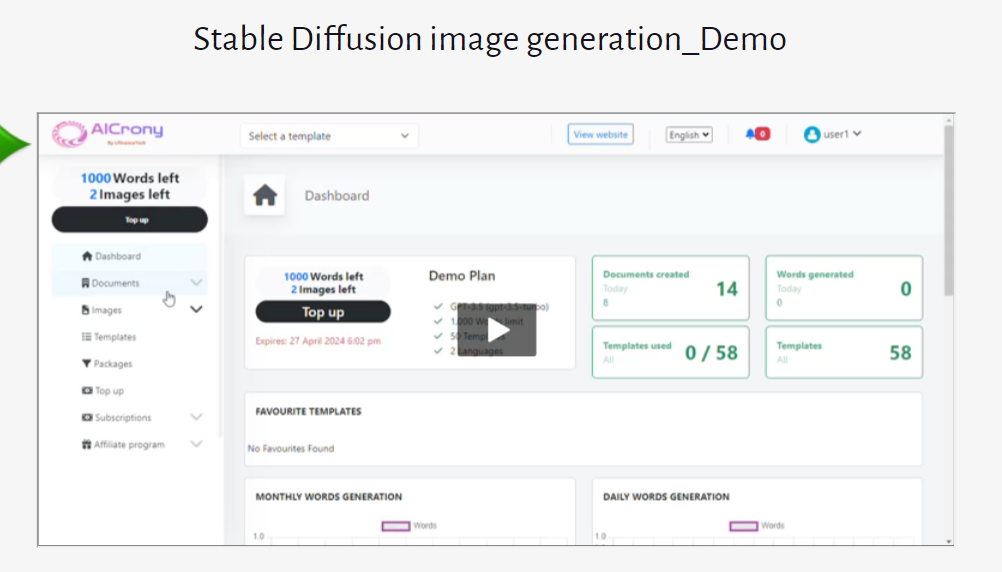
Task: Click the page vertical scrollbar thumb
Action: (949, 211)
